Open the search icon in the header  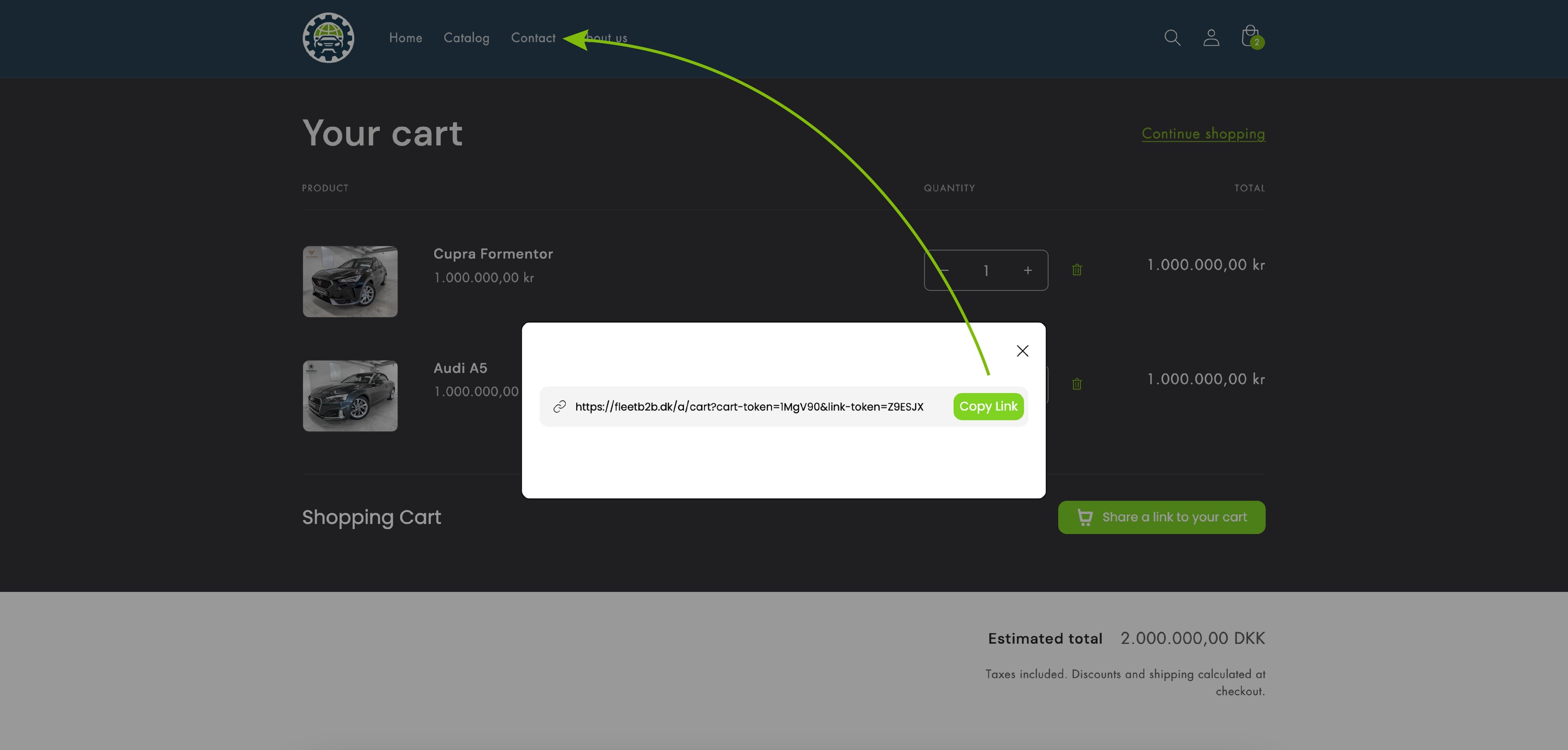(1172, 38)
